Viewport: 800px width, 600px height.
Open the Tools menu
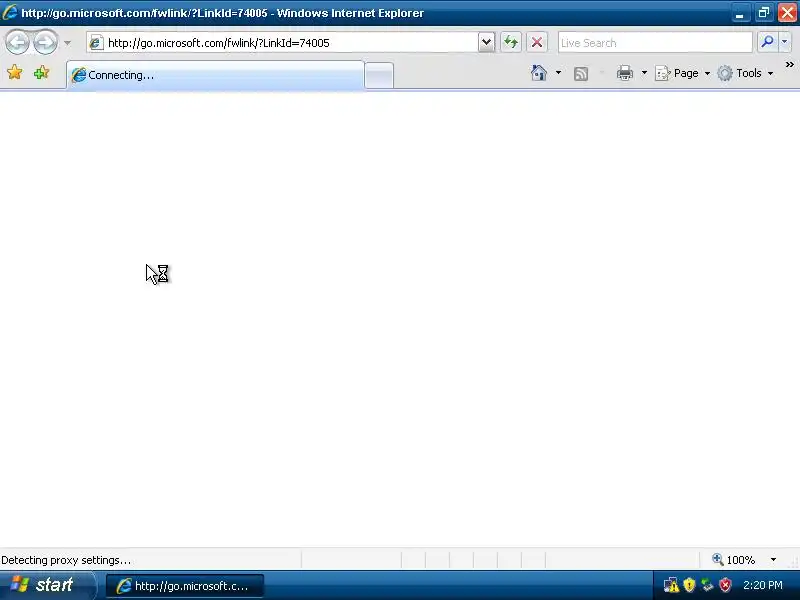745,73
